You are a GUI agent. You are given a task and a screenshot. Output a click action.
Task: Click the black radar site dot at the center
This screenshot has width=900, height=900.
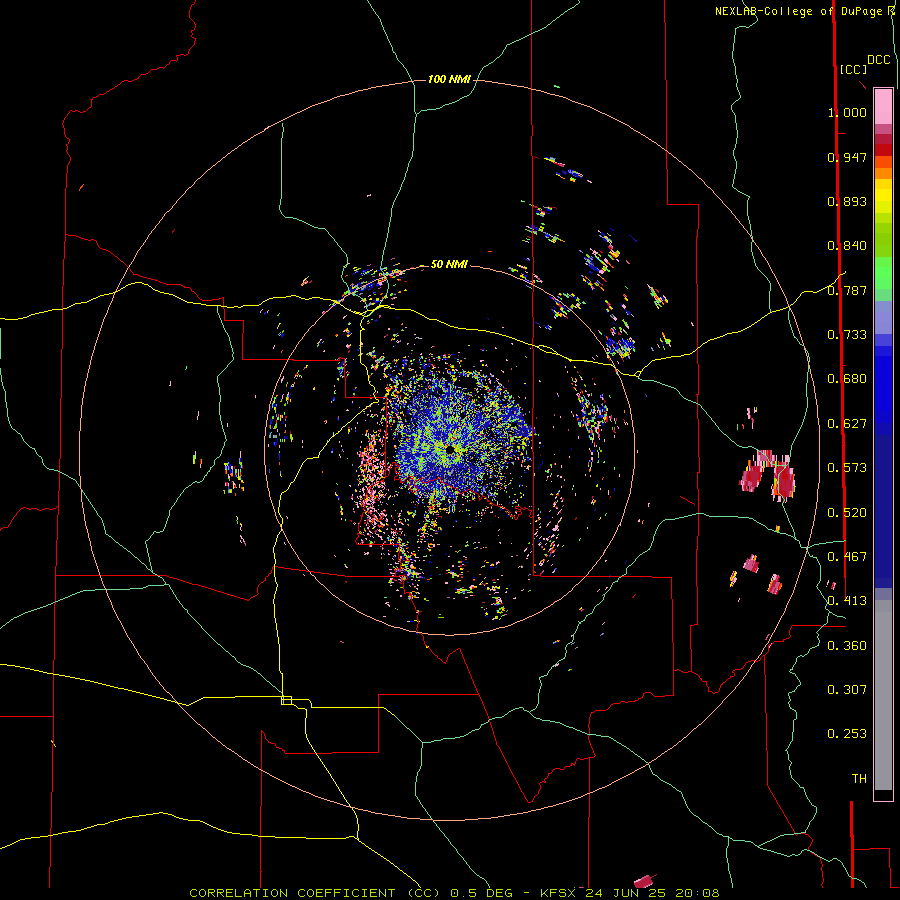coord(450,449)
